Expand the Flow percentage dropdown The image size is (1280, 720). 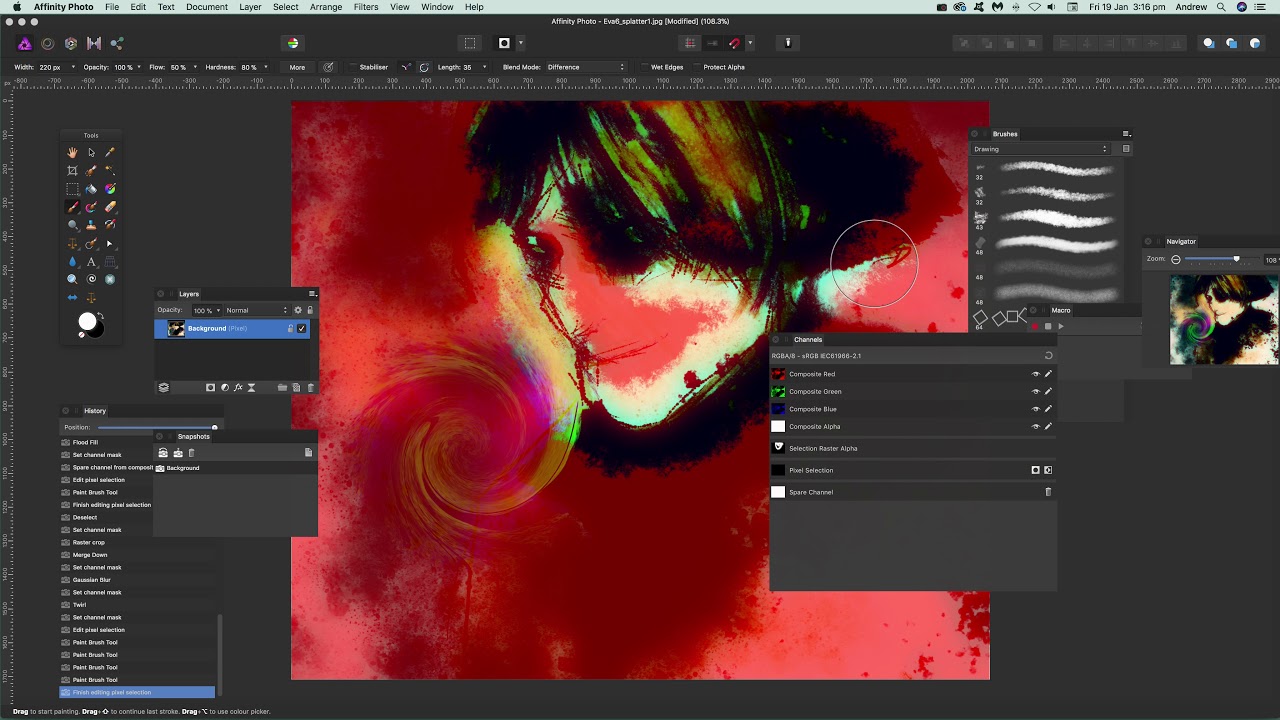[x=194, y=67]
